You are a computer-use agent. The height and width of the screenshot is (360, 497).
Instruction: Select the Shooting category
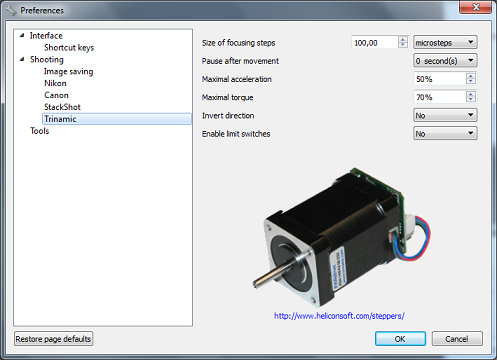point(47,59)
